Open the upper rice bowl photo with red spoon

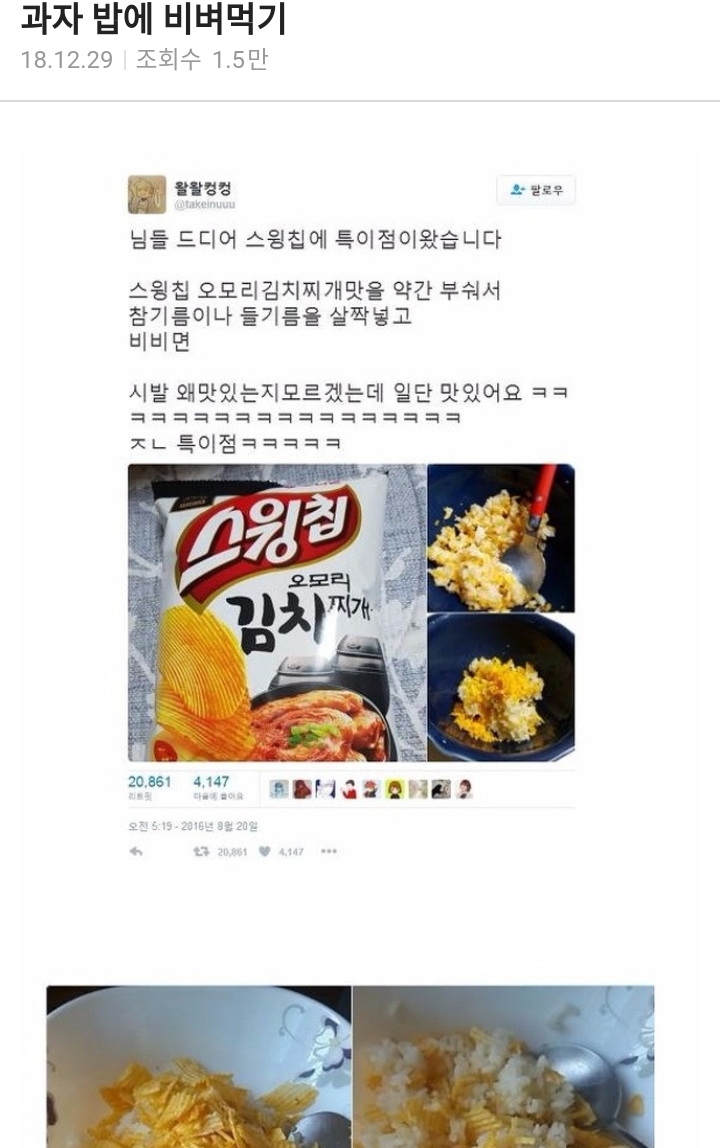point(501,537)
